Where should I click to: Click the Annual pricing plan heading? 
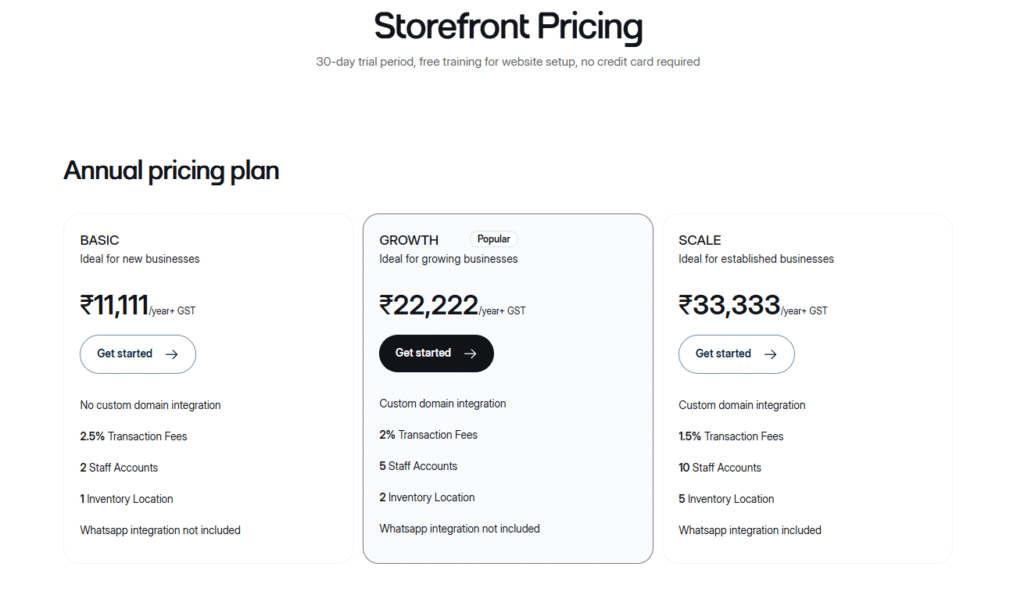[171, 171]
